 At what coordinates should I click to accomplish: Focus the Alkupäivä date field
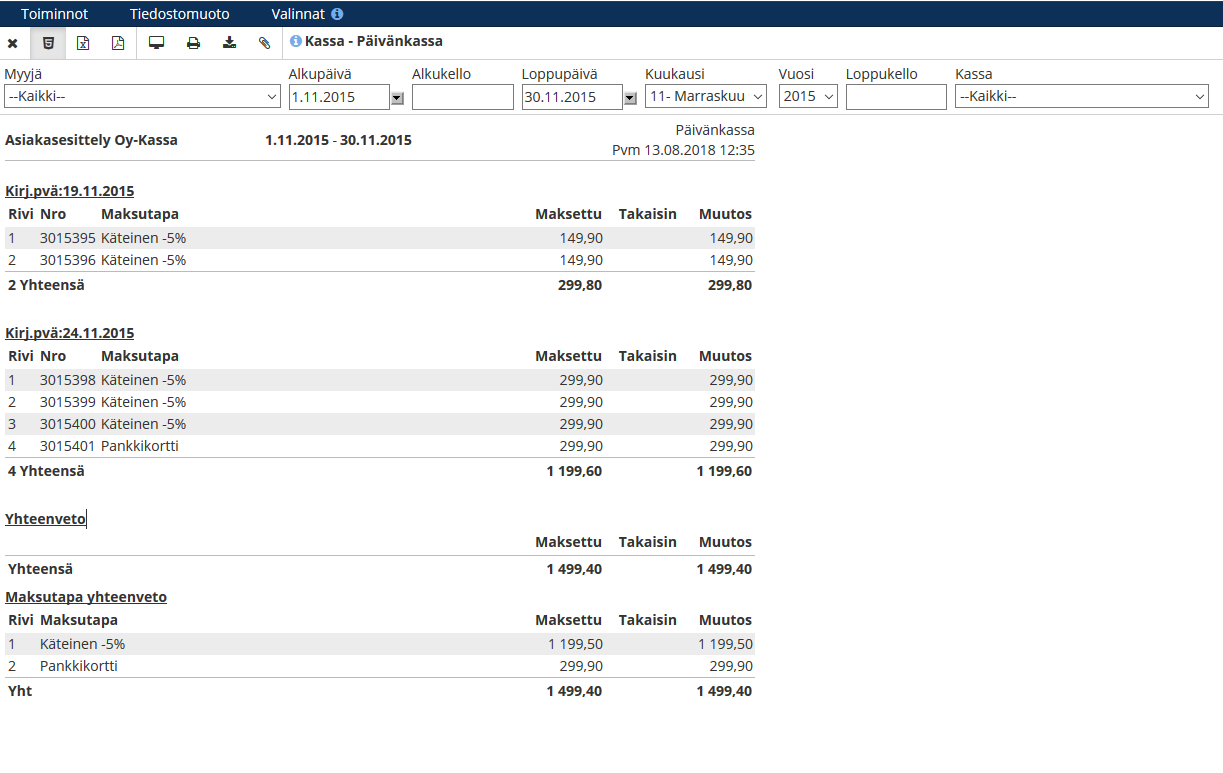coord(339,97)
